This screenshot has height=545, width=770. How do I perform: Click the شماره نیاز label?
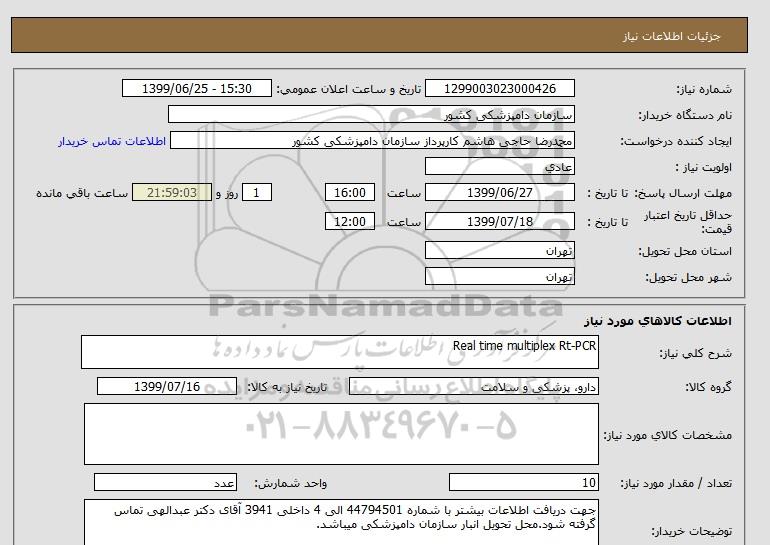[x=704, y=89]
